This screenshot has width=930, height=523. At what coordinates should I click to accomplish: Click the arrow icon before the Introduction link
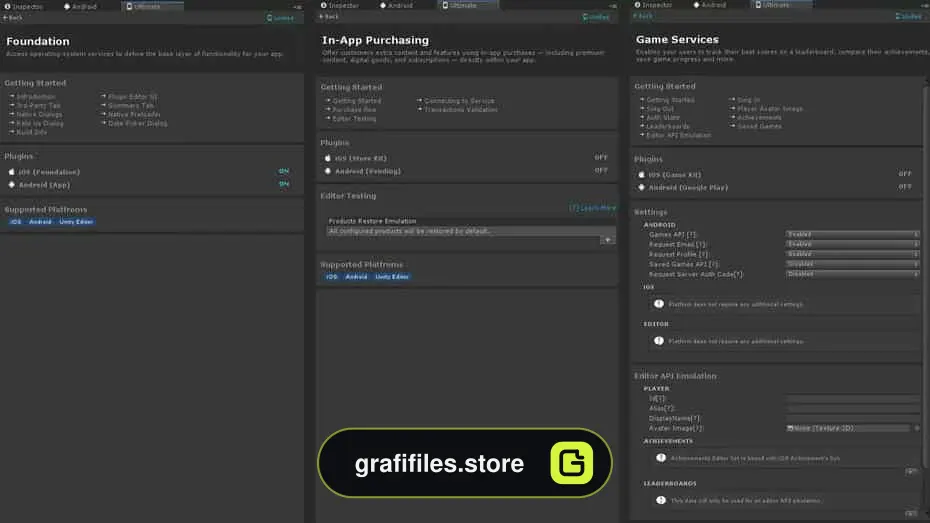(x=12, y=96)
